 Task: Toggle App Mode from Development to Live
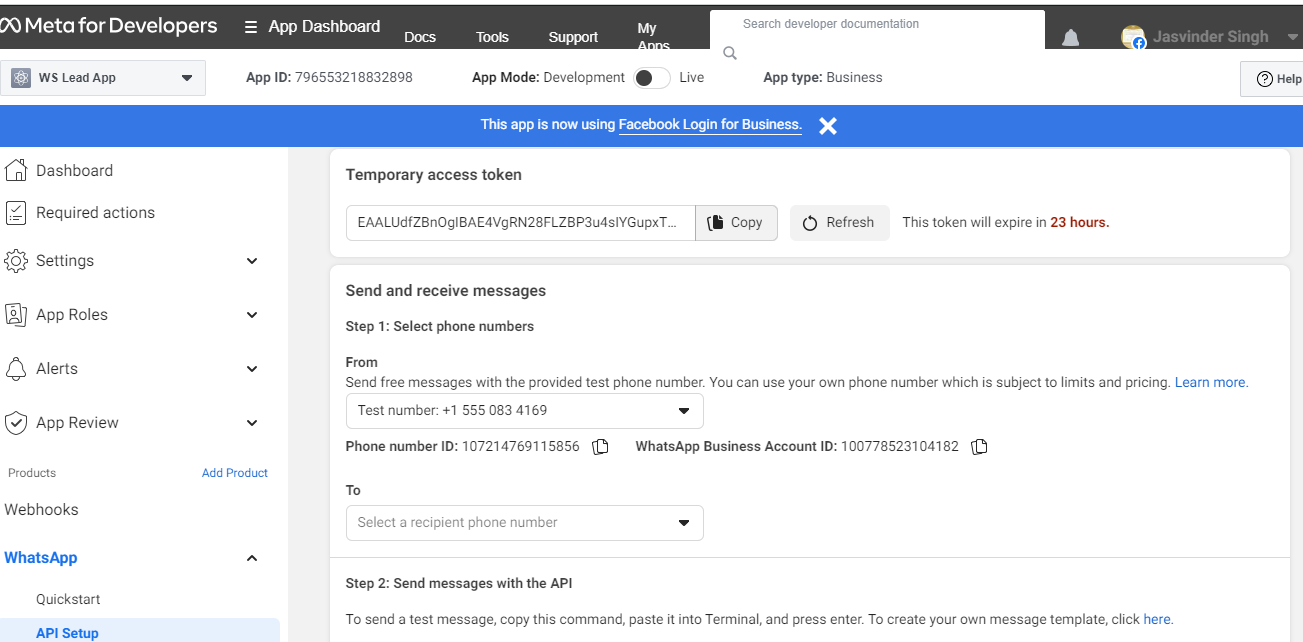coord(652,78)
